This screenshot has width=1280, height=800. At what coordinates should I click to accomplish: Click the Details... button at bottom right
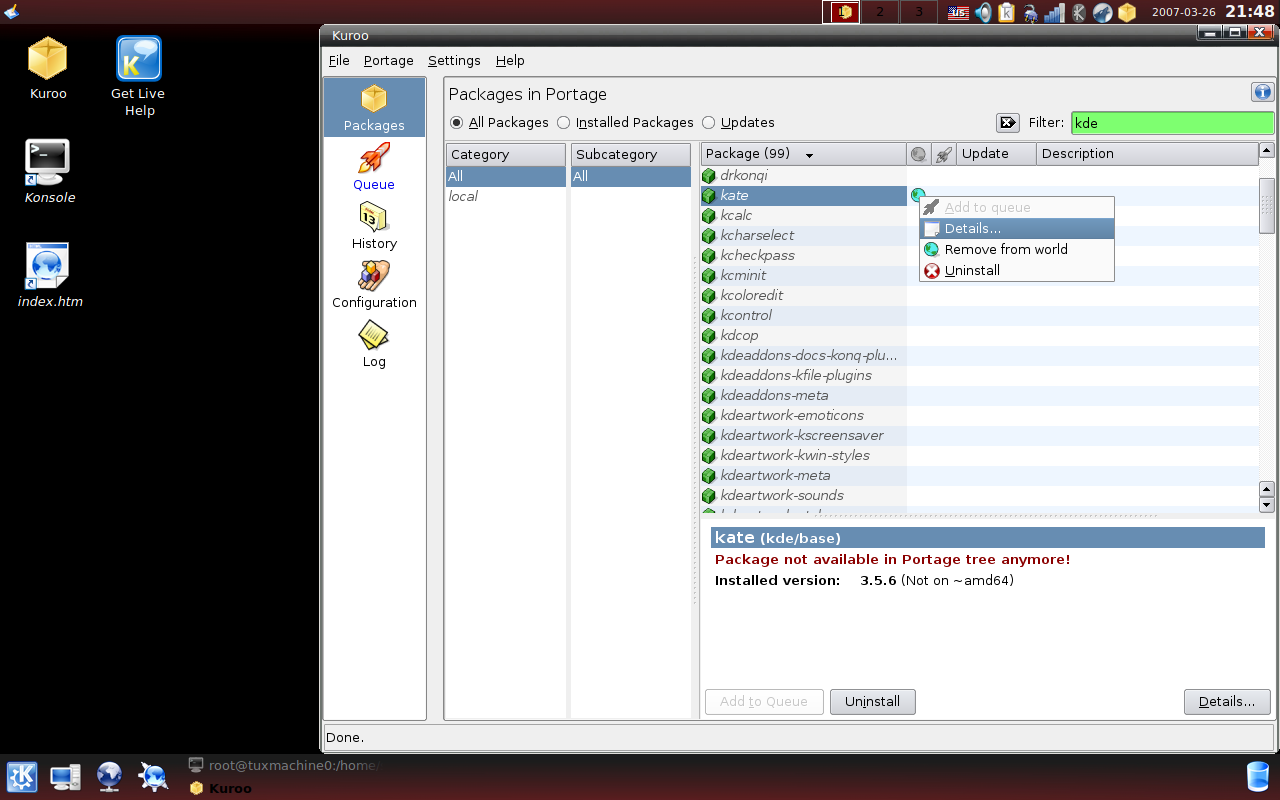[1227, 702]
